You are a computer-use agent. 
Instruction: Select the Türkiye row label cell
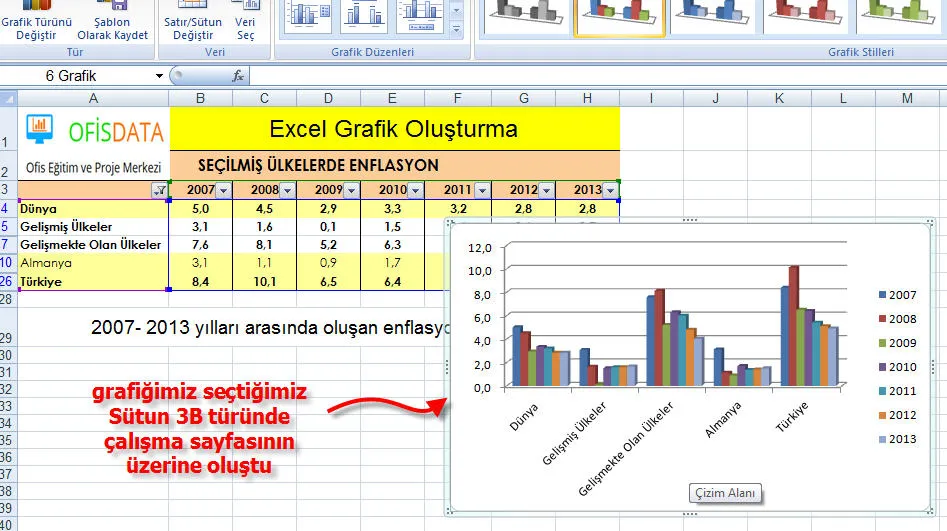(x=93, y=282)
